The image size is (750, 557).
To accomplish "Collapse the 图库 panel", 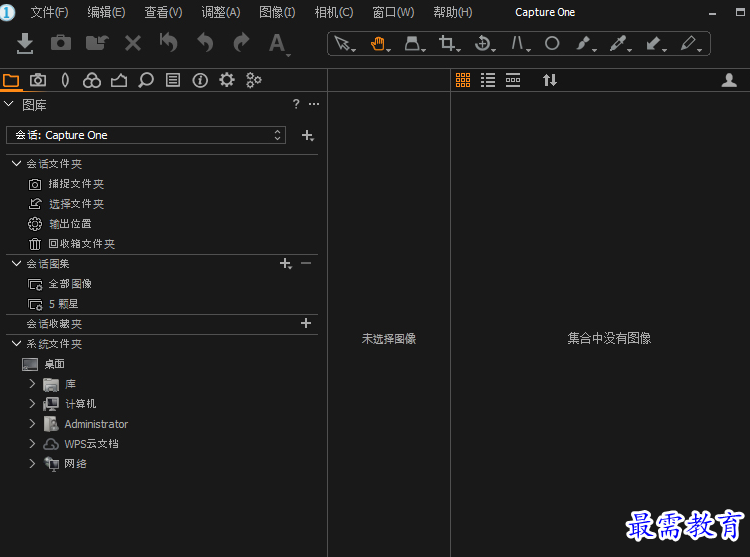I will pyautogui.click(x=9, y=104).
